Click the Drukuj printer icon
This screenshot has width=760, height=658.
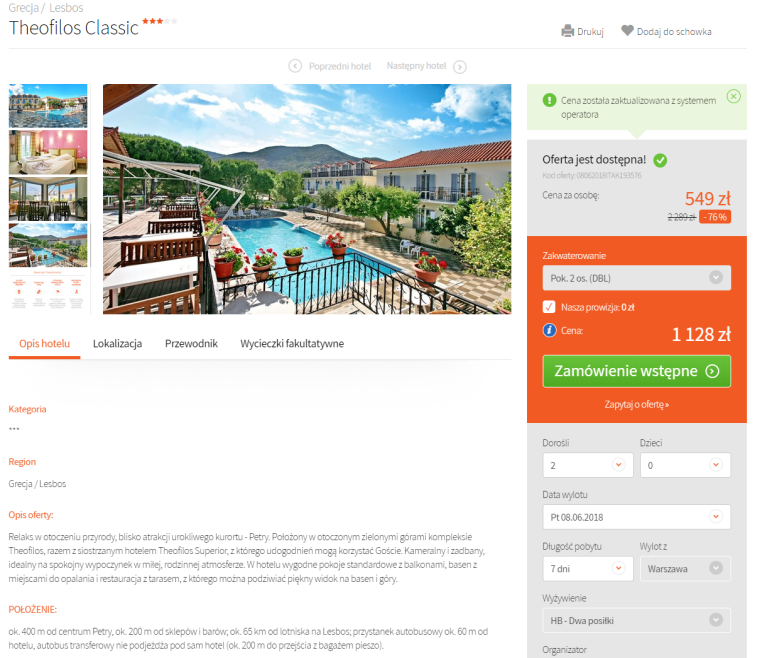coord(567,31)
